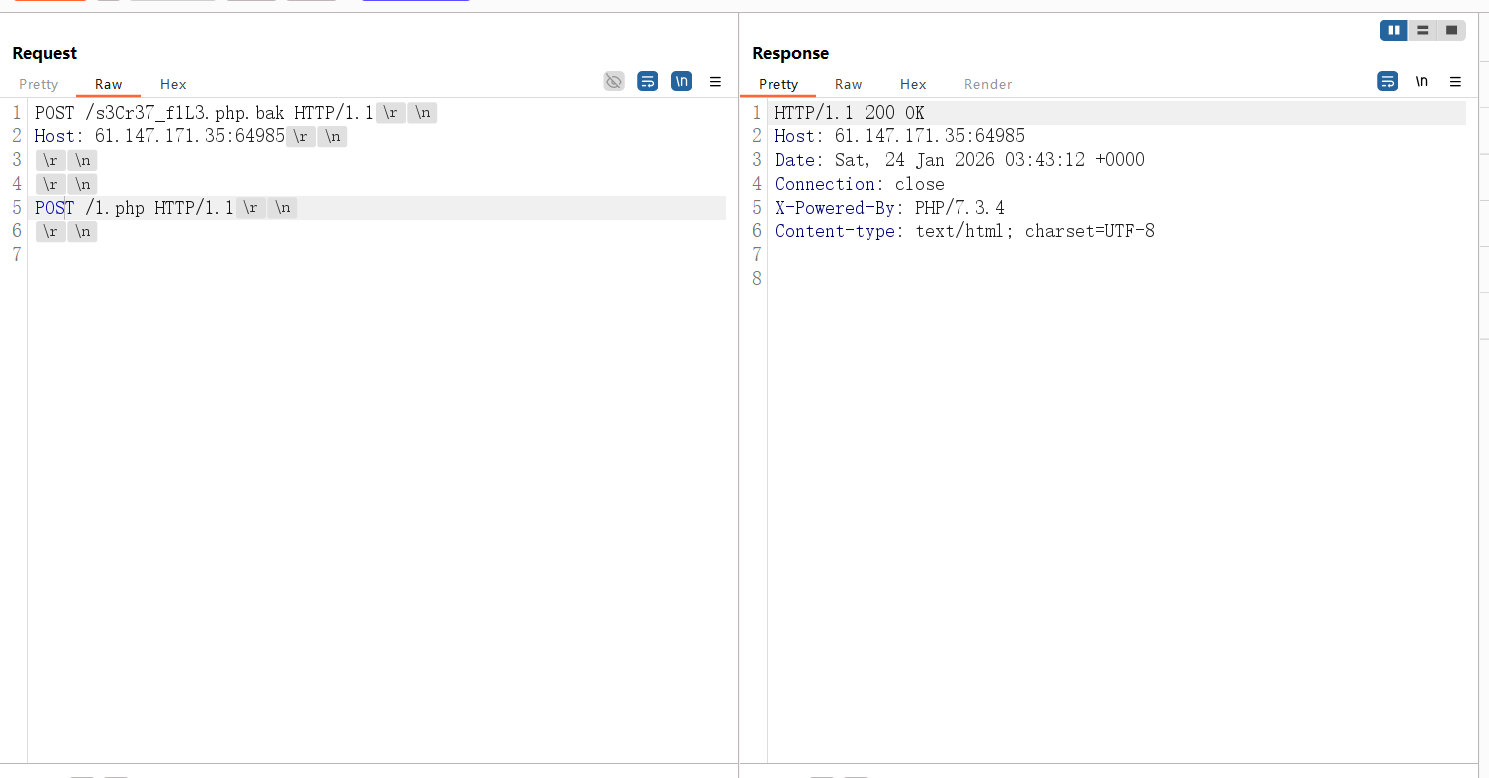The image size is (1489, 778).
Task: Select the Pretty tab in Response
Action: [x=778, y=84]
